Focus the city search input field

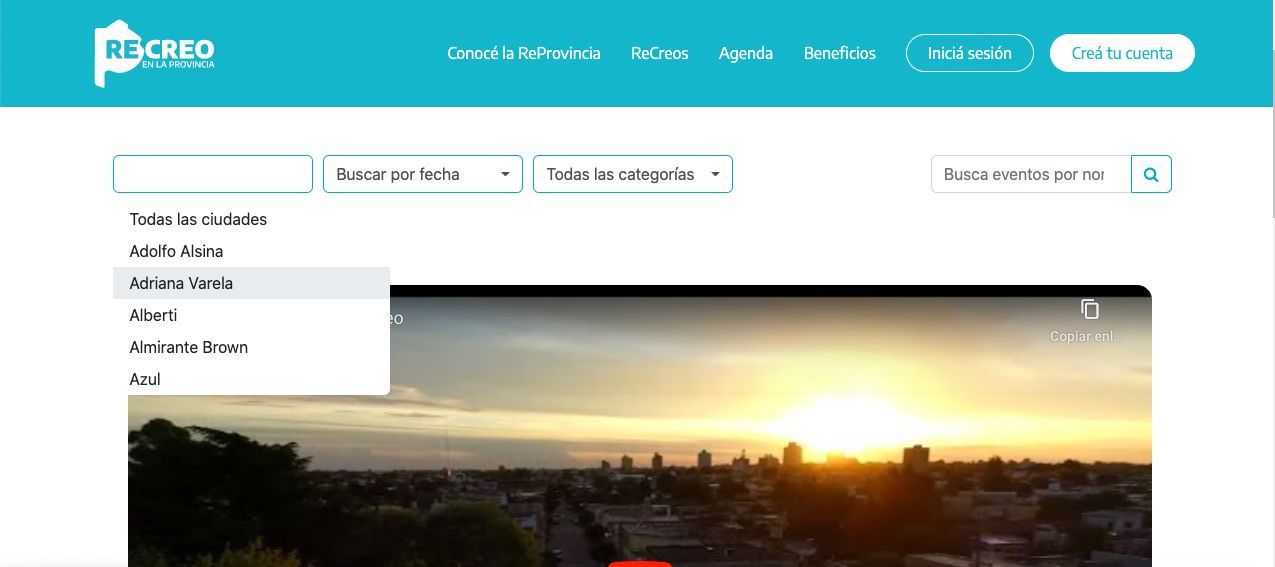(x=213, y=174)
